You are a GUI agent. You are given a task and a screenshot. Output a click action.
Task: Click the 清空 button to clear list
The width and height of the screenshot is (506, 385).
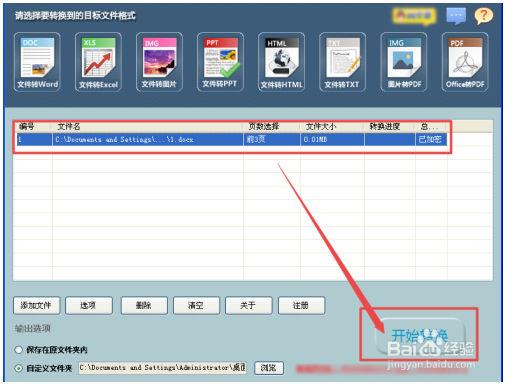tap(196, 305)
